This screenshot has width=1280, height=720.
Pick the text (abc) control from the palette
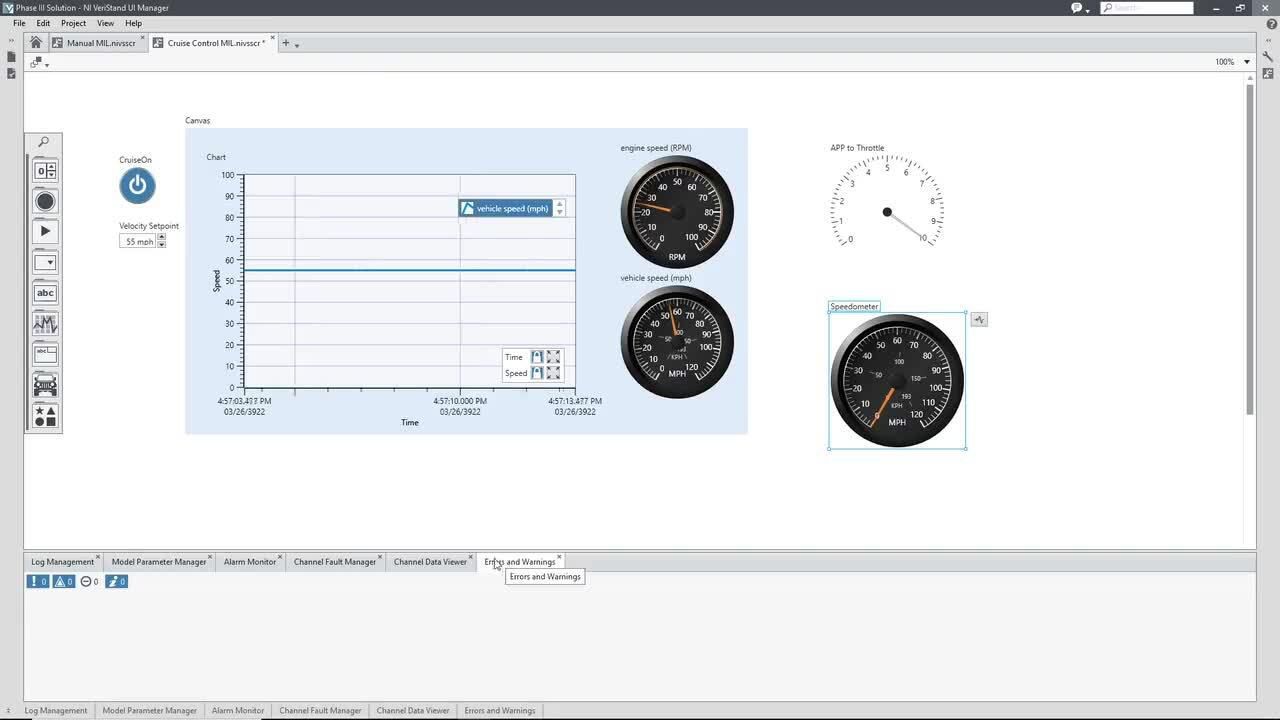[x=45, y=292]
